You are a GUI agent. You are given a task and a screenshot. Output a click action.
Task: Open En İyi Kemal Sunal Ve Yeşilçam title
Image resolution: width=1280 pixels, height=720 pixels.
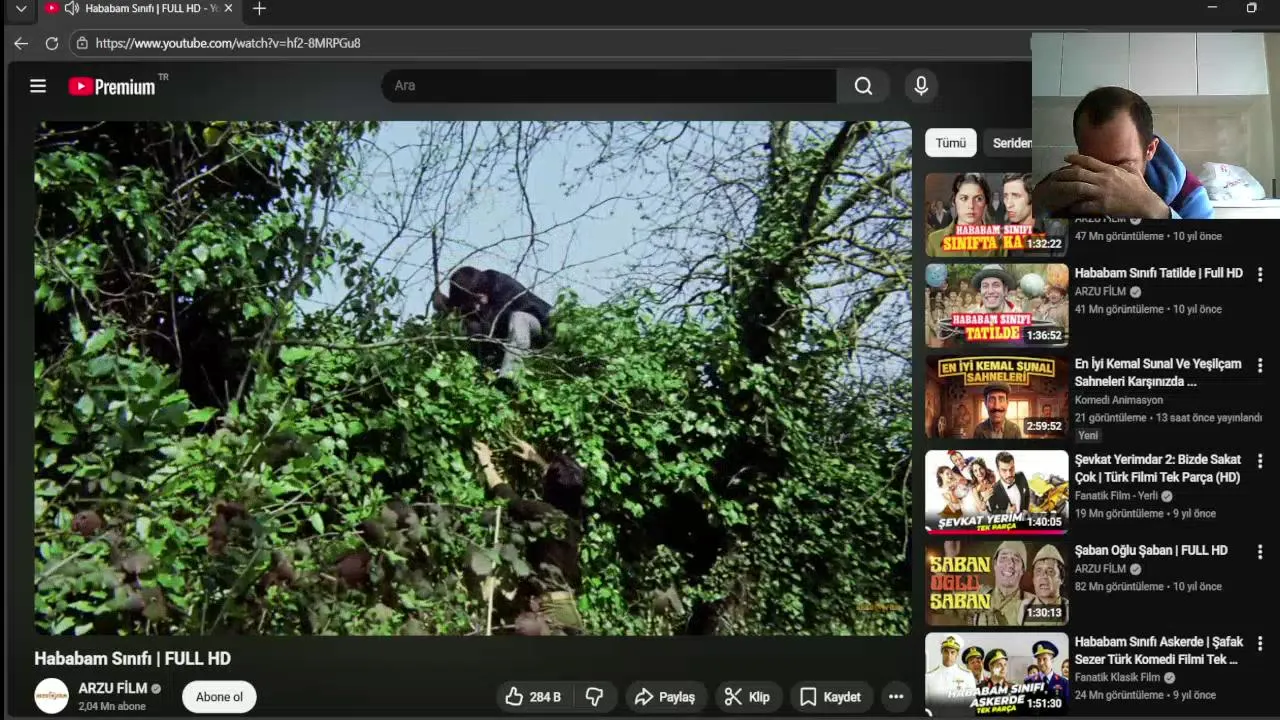[1158, 373]
